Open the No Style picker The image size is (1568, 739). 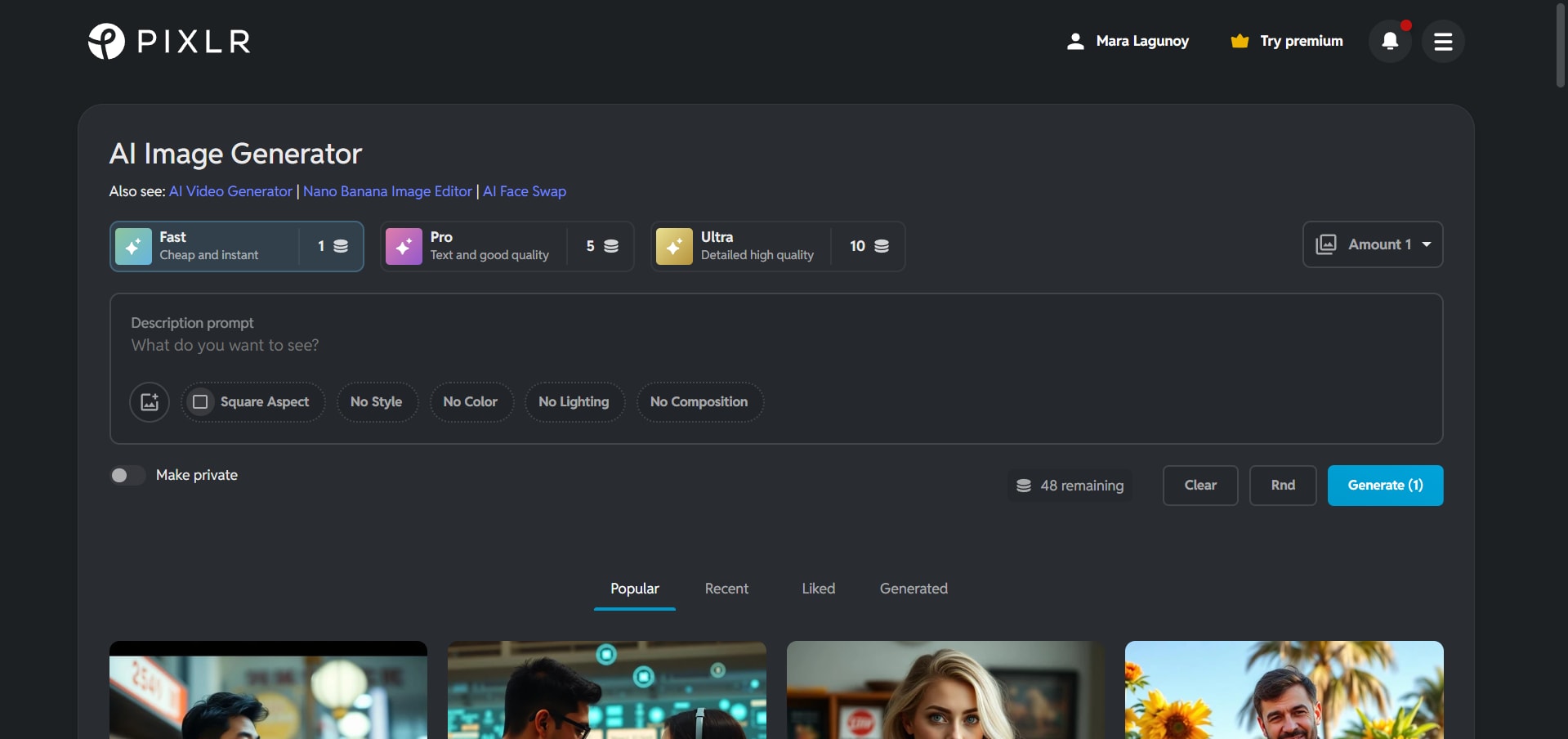[377, 401]
